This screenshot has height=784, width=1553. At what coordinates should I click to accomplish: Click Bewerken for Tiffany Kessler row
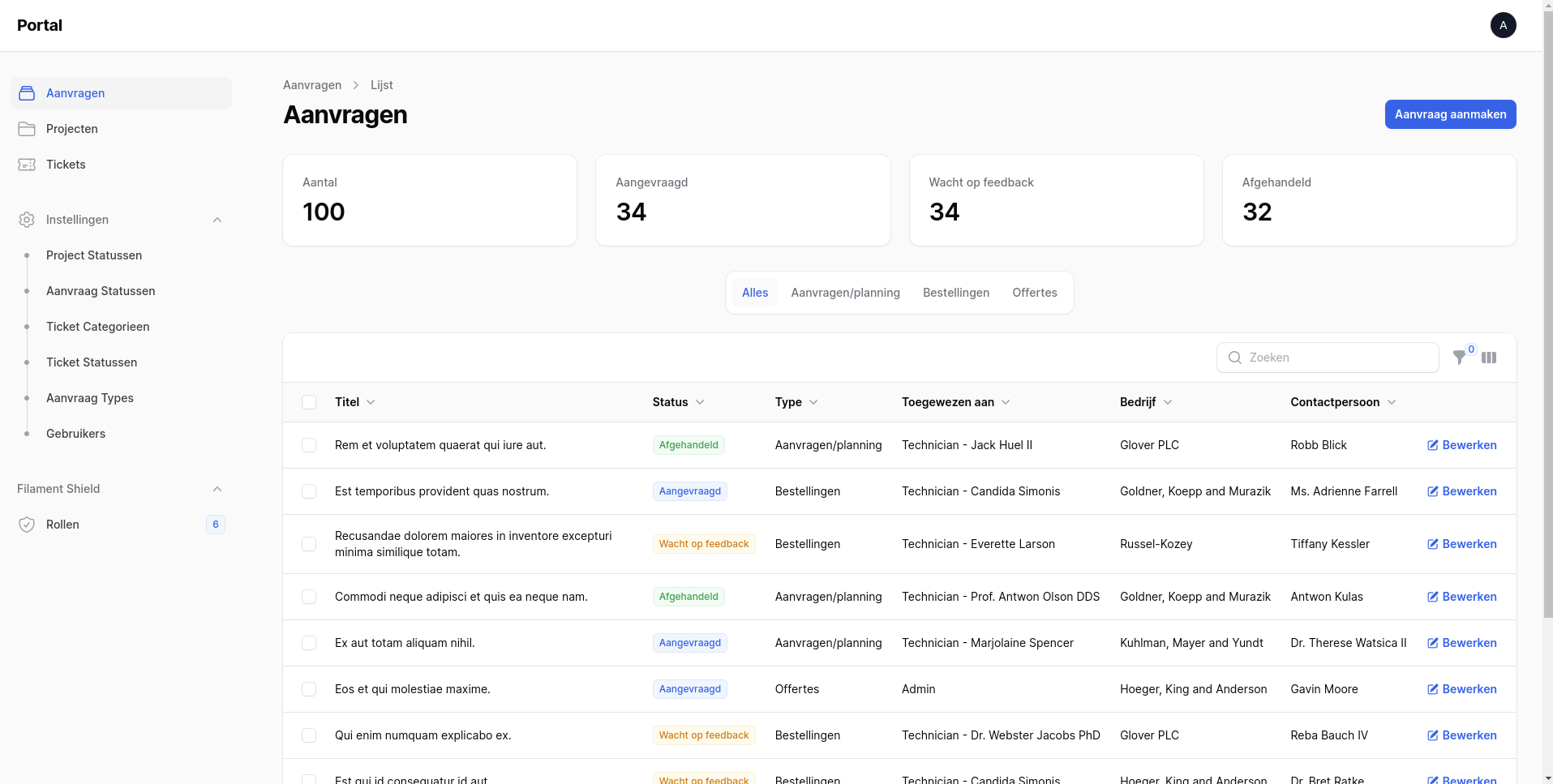pyautogui.click(x=1462, y=544)
